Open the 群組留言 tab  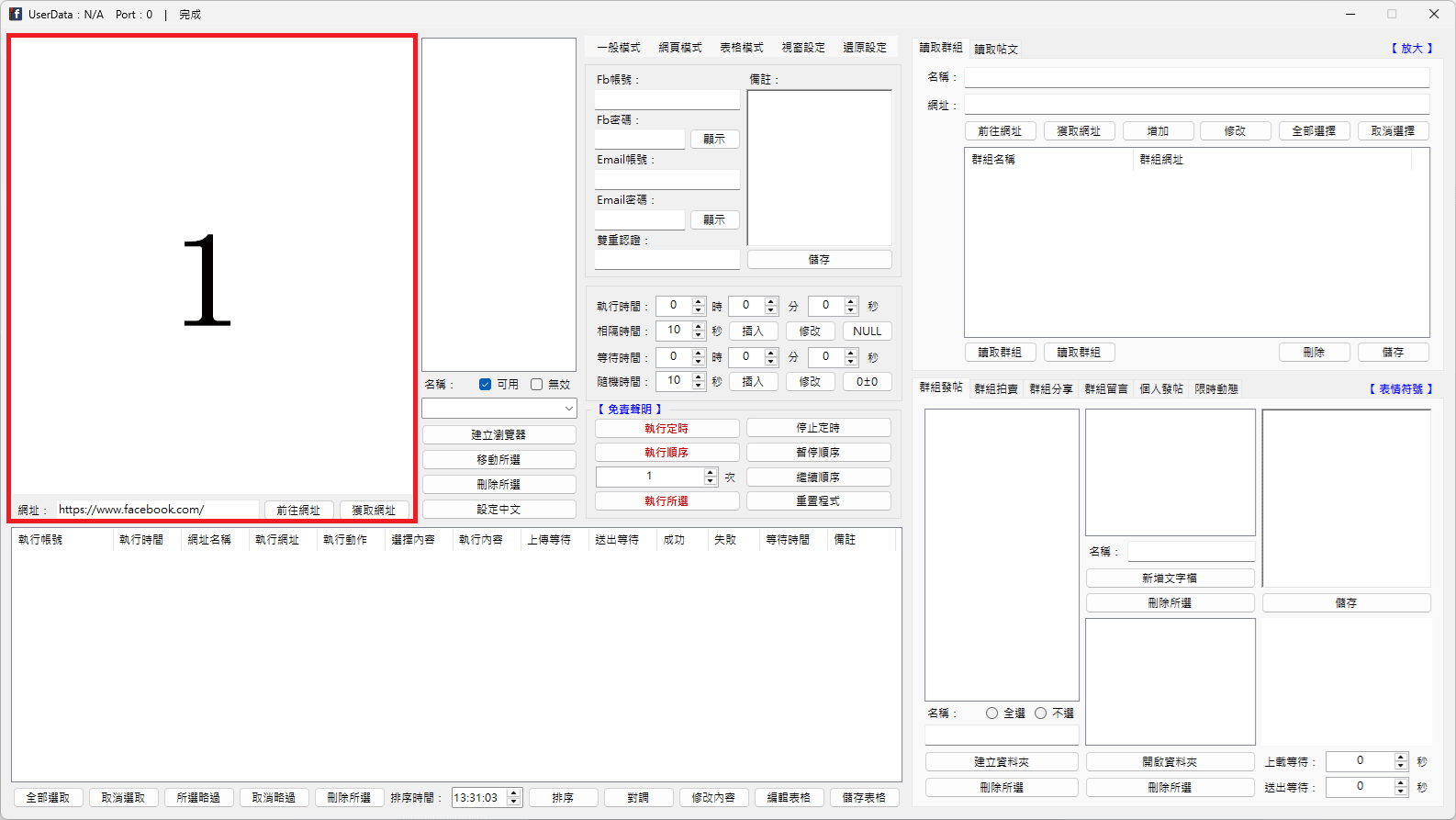coord(1106,389)
